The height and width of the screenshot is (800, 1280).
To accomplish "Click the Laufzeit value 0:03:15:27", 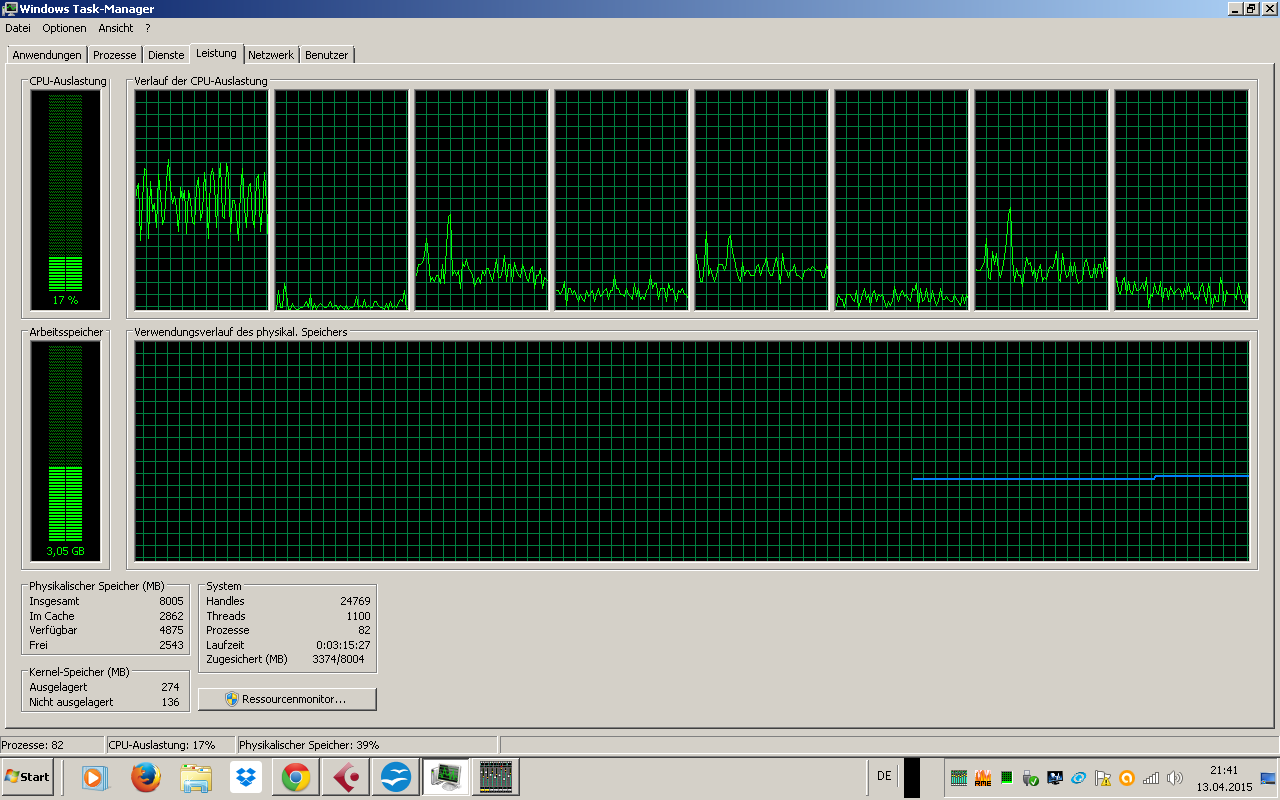I will tap(343, 645).
